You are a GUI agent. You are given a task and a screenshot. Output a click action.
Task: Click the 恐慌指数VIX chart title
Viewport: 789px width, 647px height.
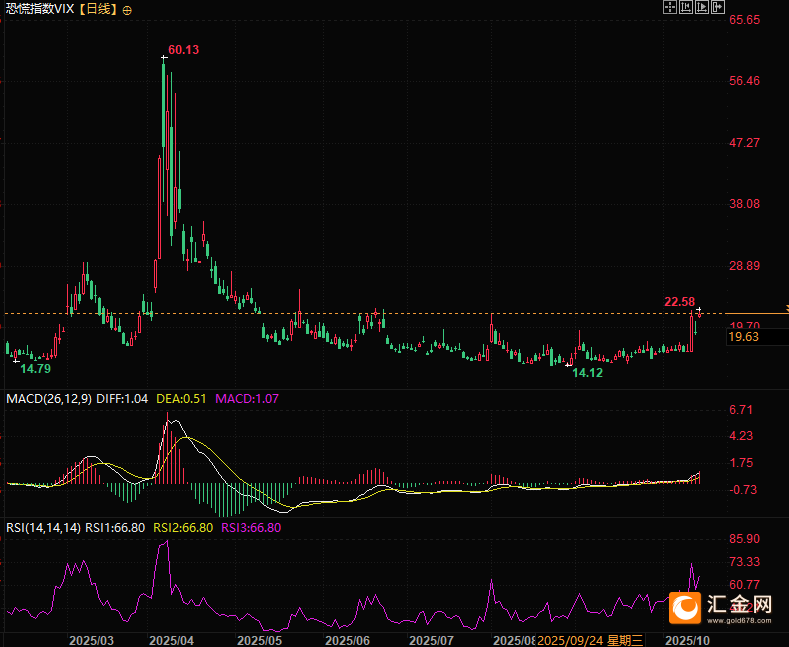pos(40,9)
